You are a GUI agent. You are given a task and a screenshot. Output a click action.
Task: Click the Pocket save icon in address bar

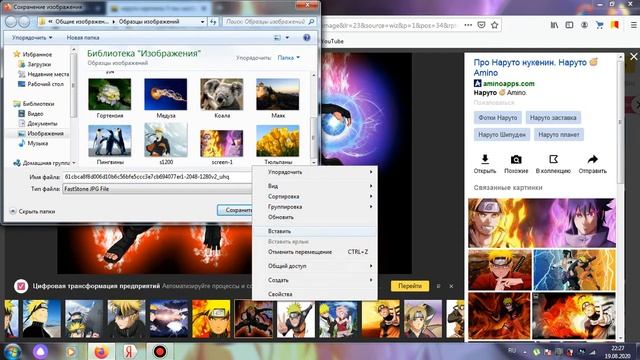click(x=482, y=25)
